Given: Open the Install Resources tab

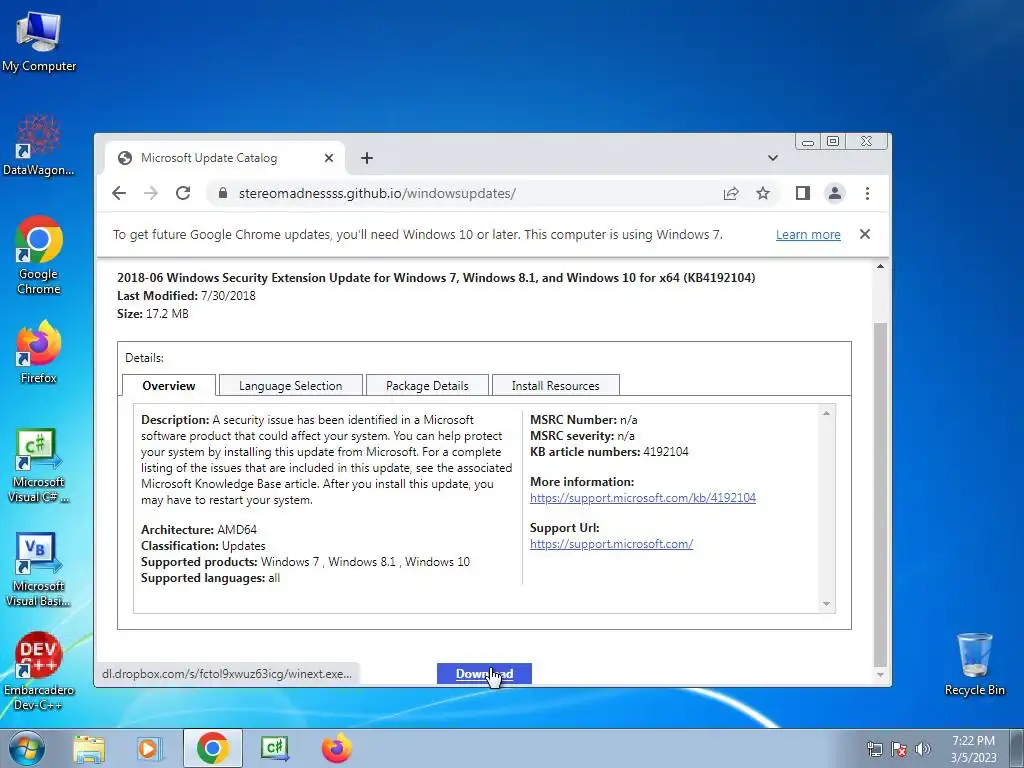Looking at the screenshot, I should click(x=555, y=385).
